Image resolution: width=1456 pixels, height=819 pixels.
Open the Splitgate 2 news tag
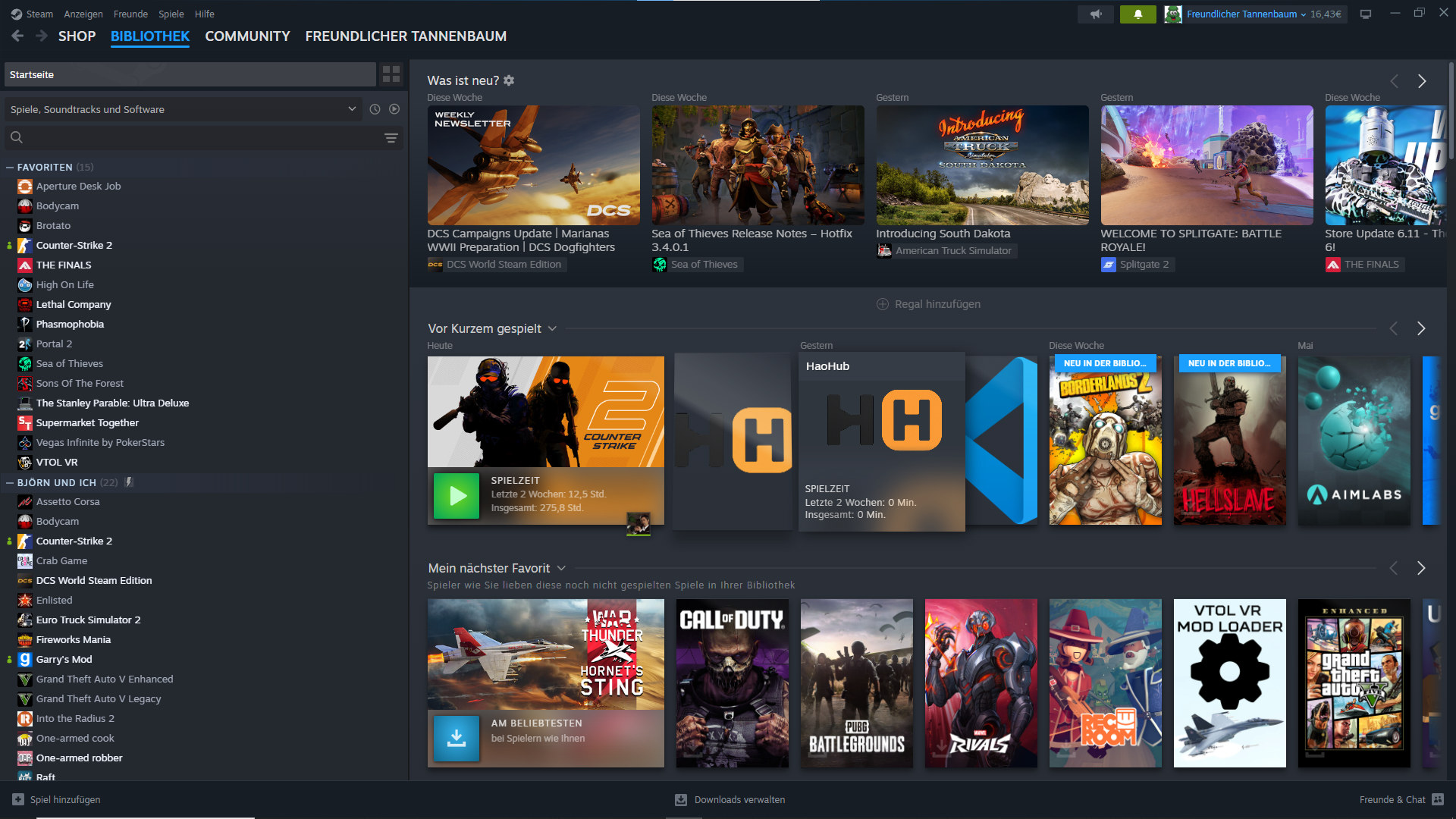(x=1137, y=265)
